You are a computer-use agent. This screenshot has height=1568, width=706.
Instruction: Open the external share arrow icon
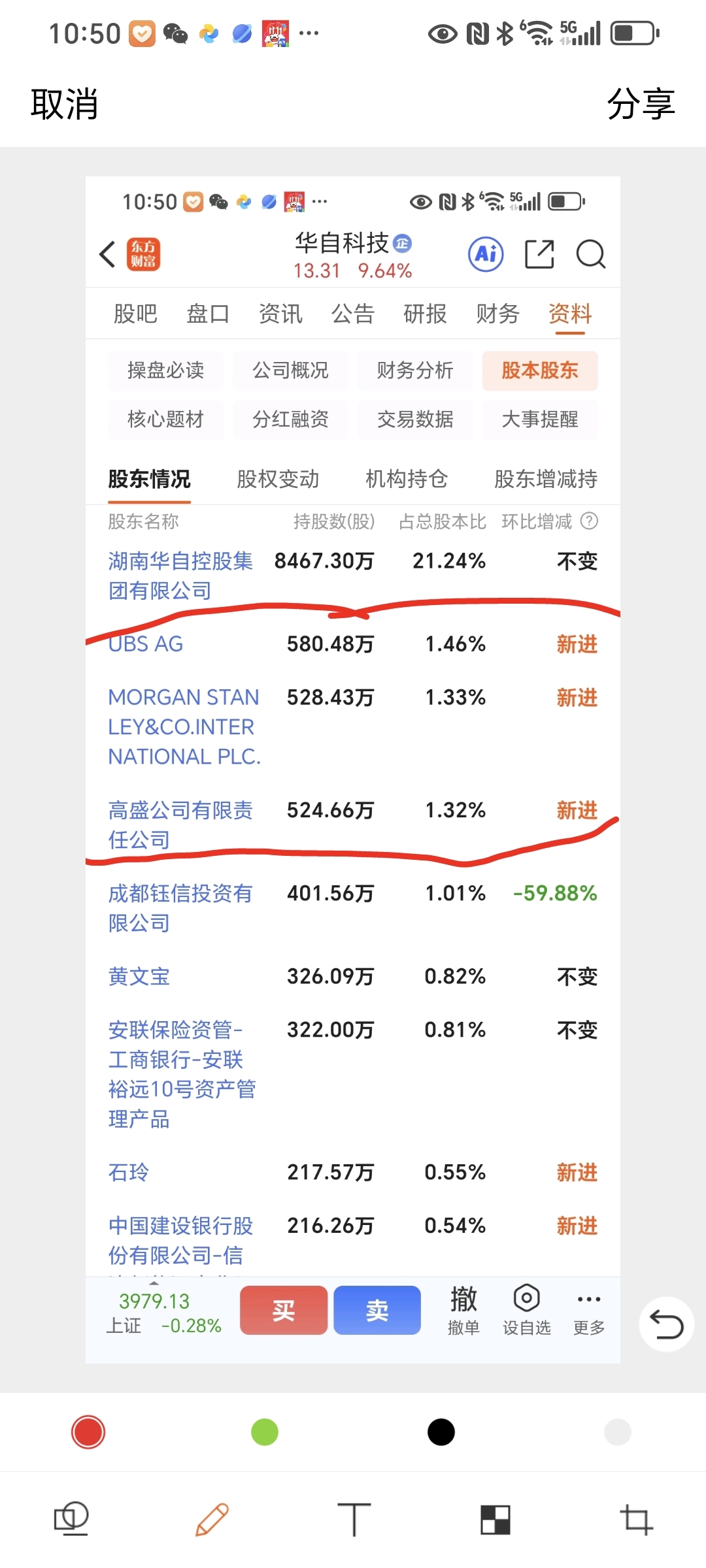click(539, 254)
